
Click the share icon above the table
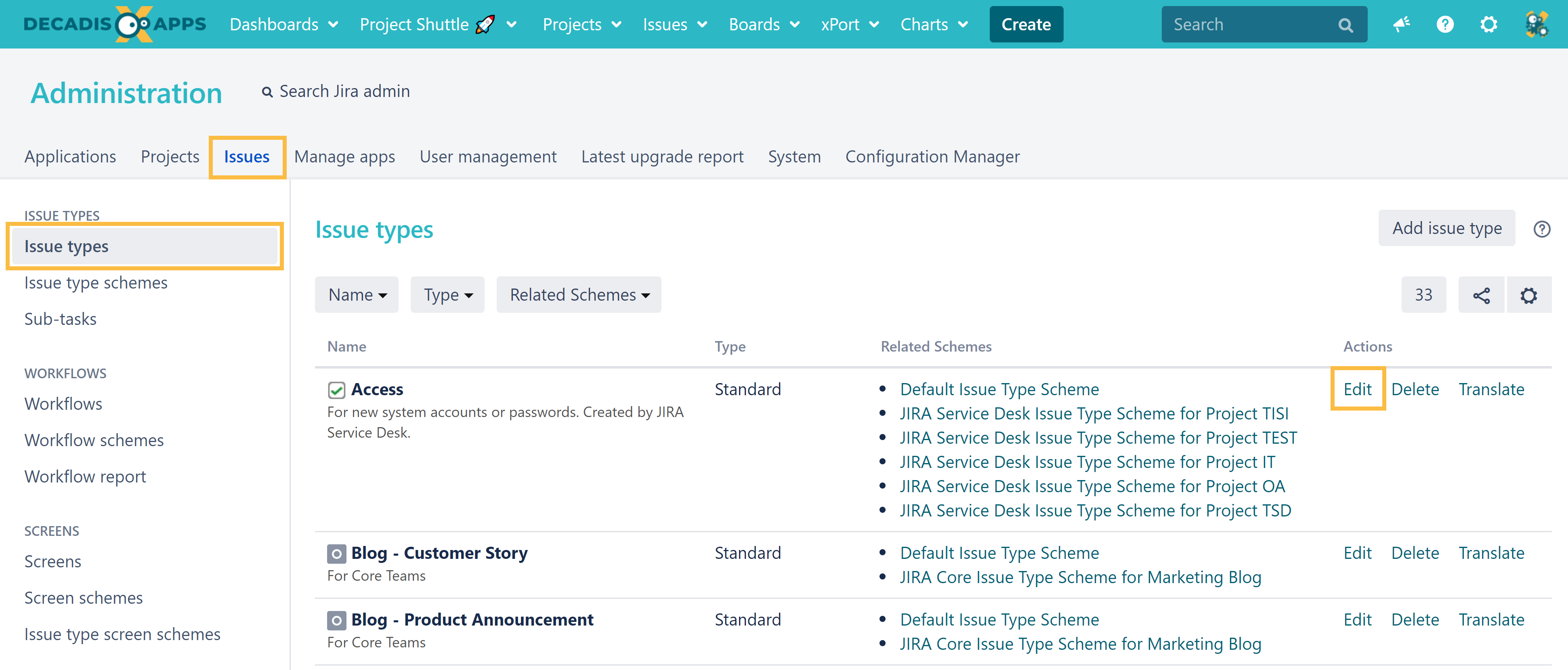(x=1481, y=295)
